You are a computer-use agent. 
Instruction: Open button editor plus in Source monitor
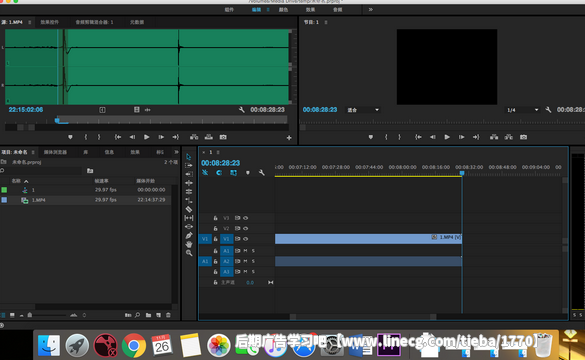tap(289, 138)
